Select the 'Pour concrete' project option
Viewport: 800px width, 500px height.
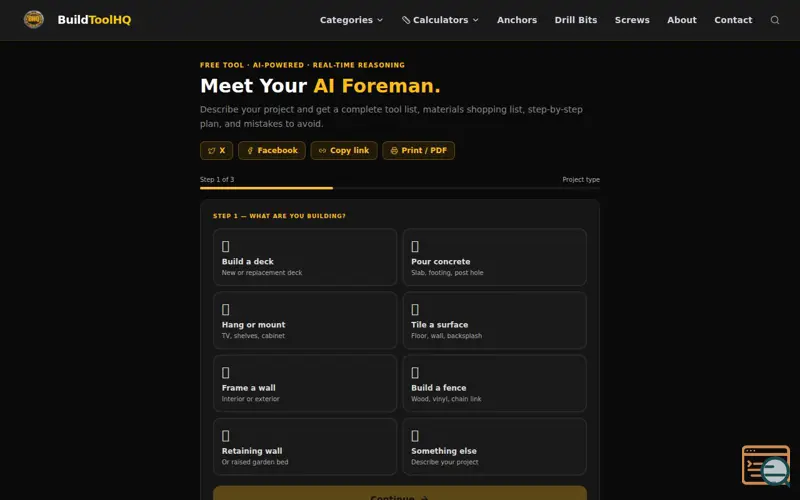tap(494, 257)
